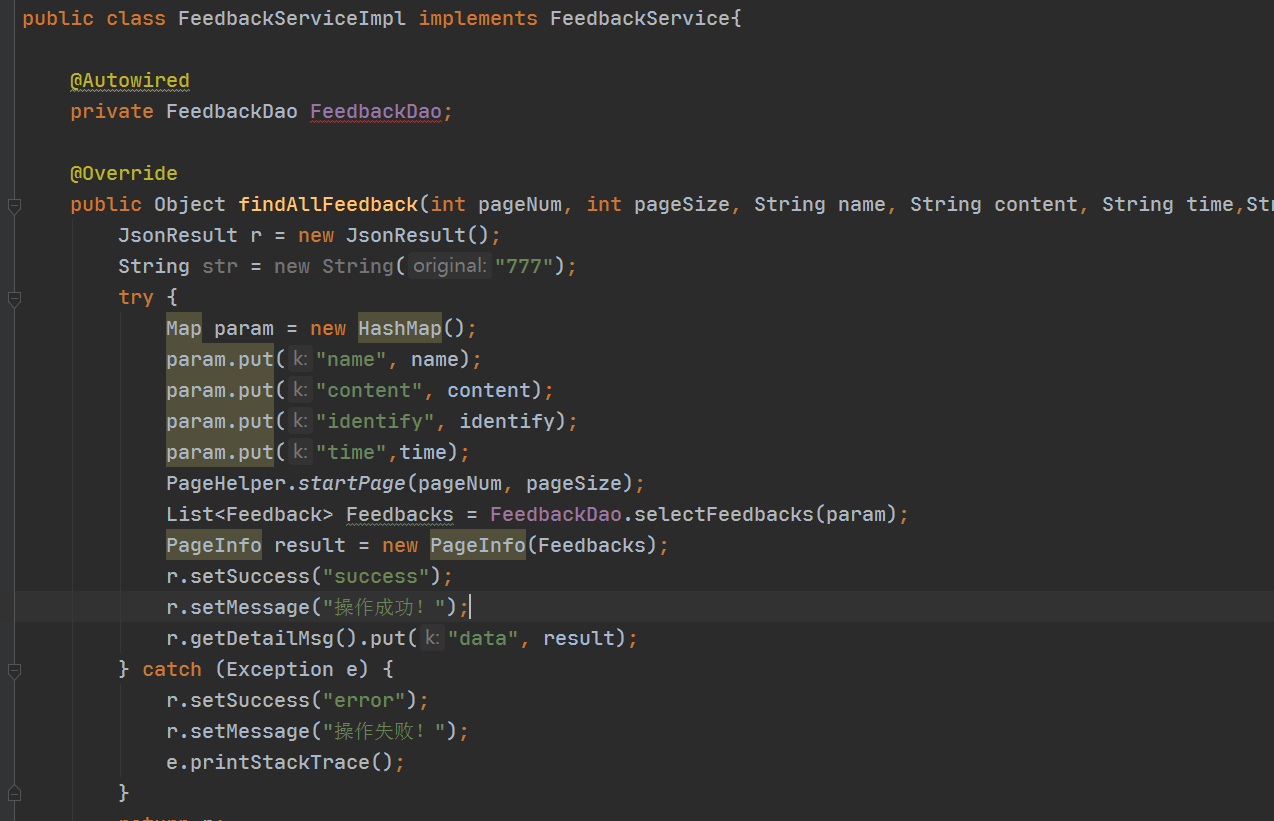The image size is (1274, 821).
Task: Click the PageInfo type before result
Action: click(x=214, y=545)
